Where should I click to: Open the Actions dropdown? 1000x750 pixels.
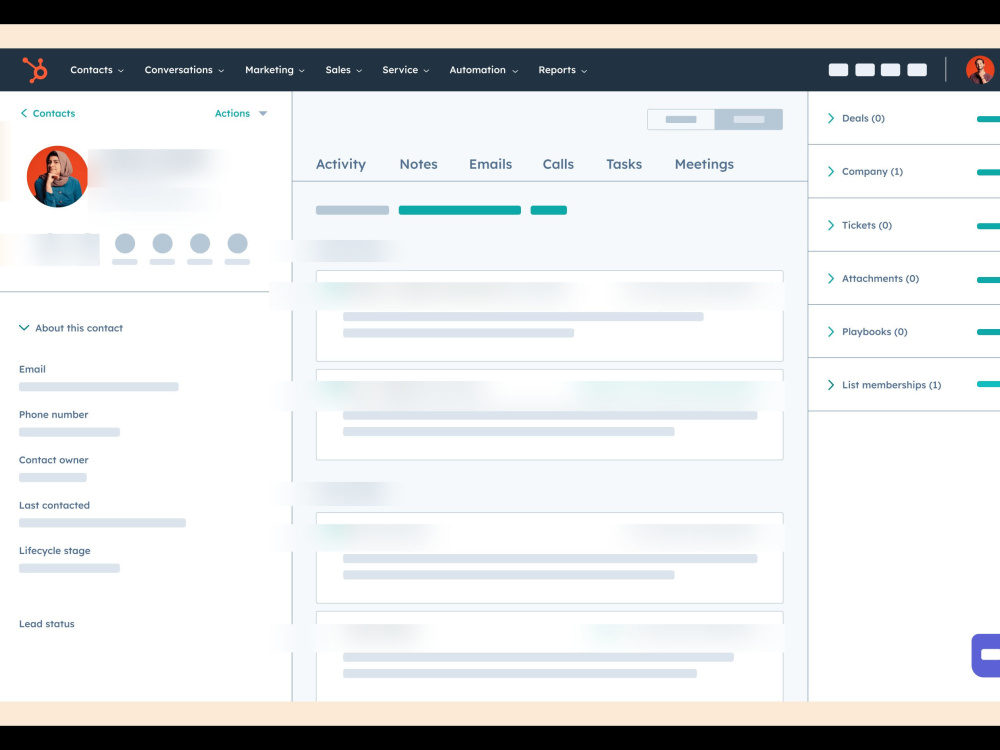(240, 114)
